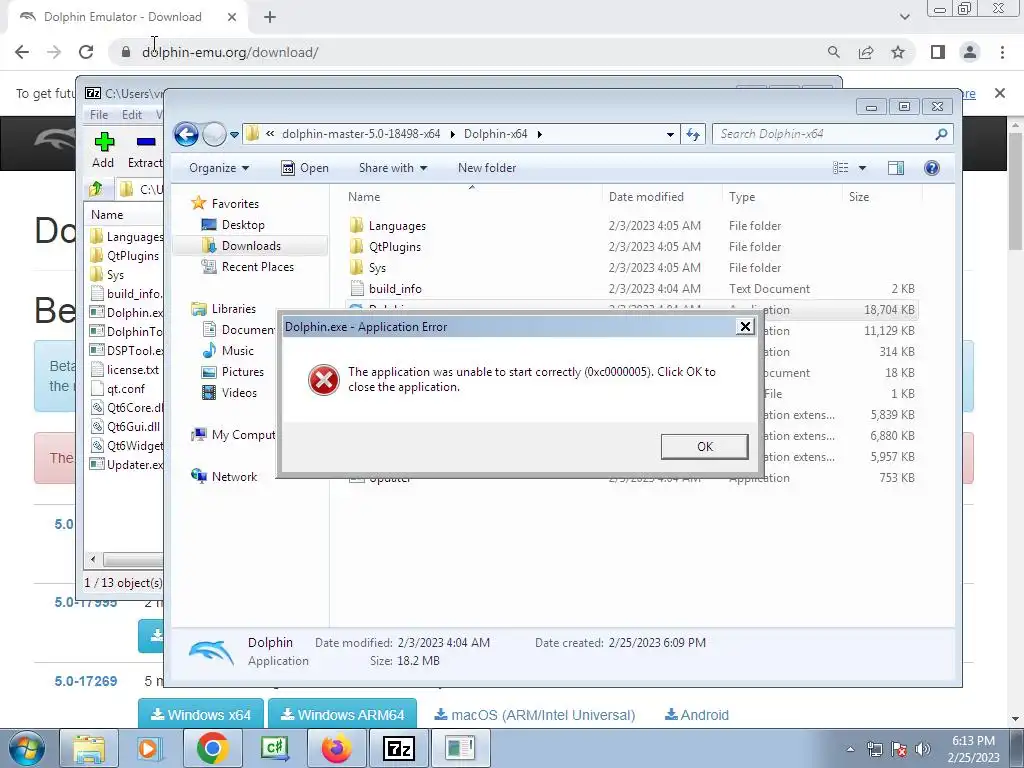
Task: Sort by Type column header
Action: click(742, 197)
